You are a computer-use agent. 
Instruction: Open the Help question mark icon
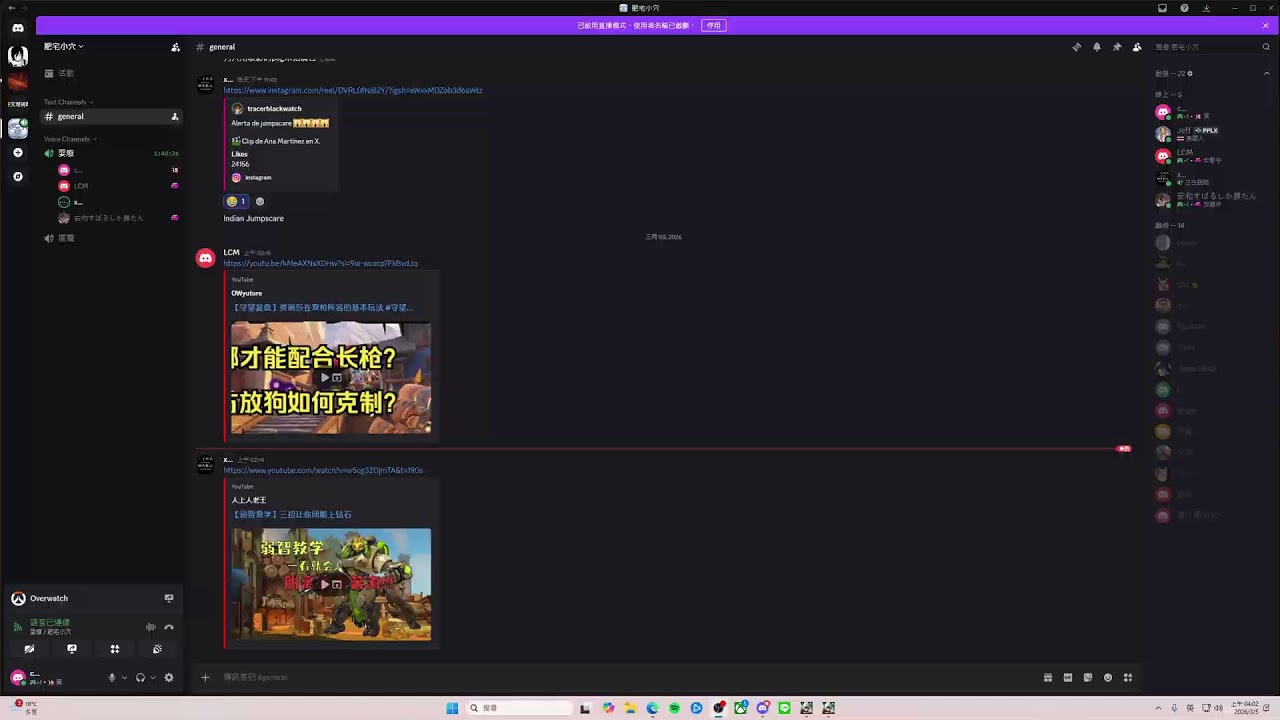[1185, 8]
